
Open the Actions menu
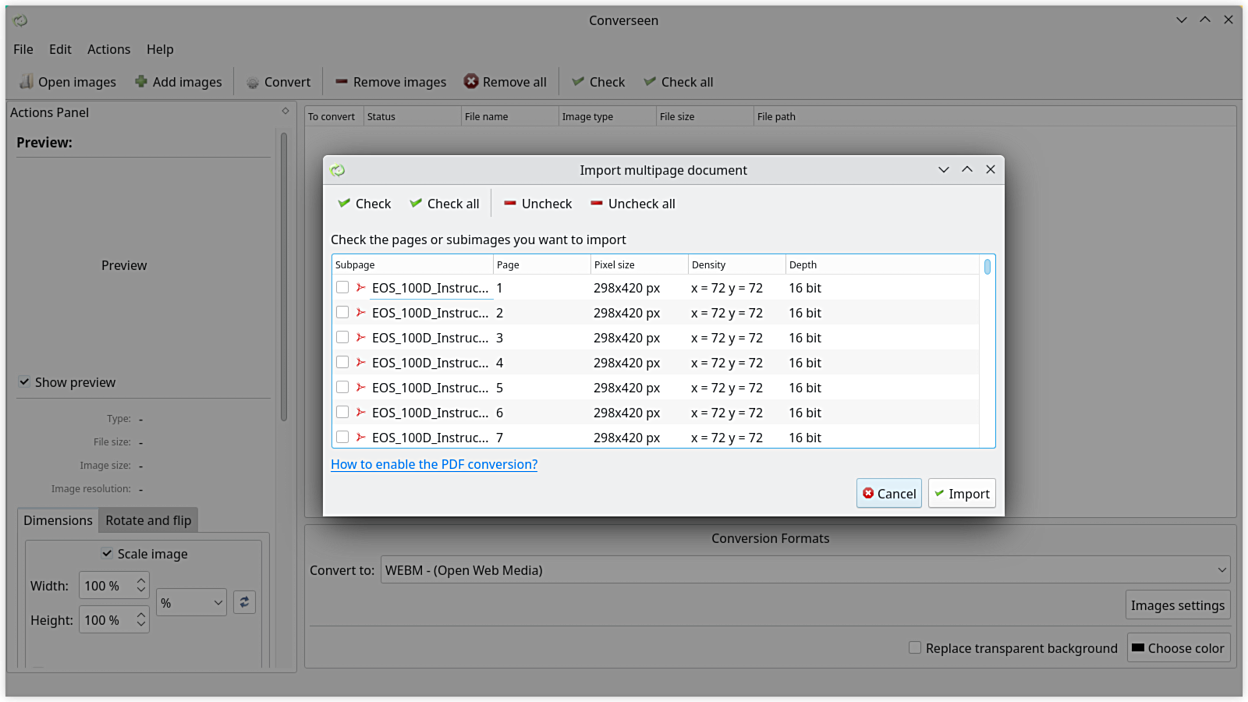click(x=108, y=49)
